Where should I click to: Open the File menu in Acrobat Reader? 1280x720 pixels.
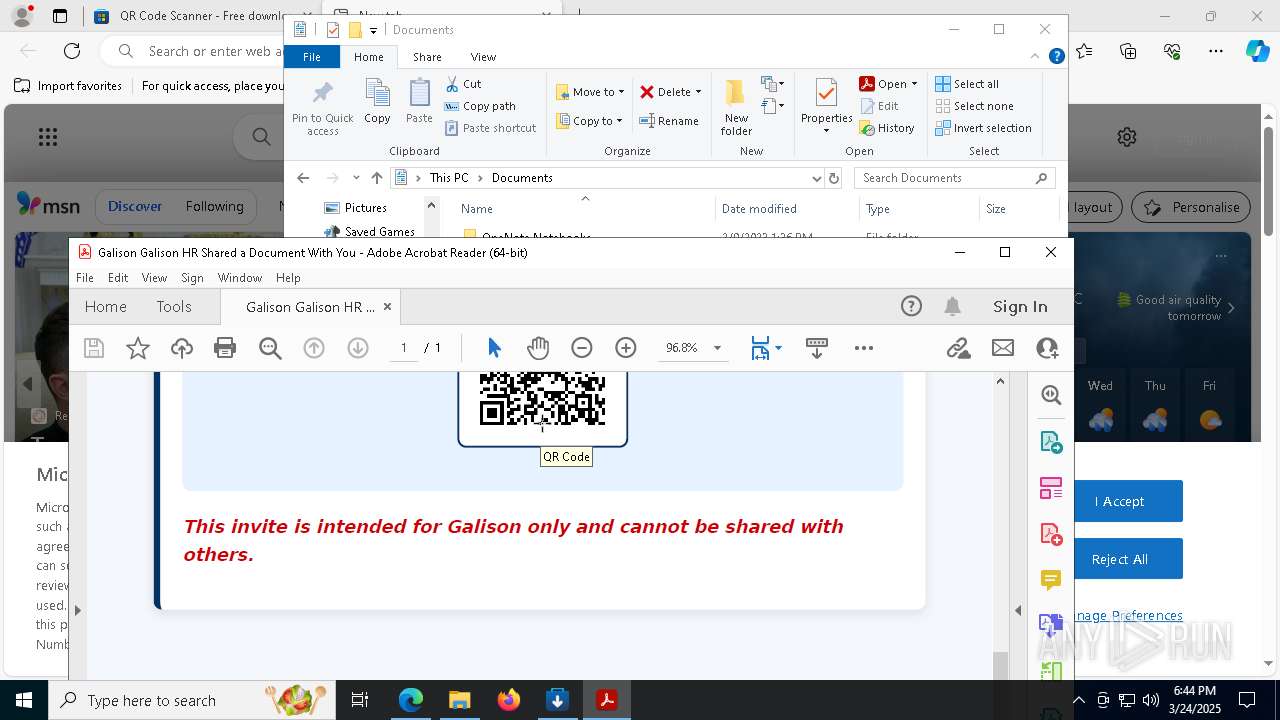[x=85, y=278]
